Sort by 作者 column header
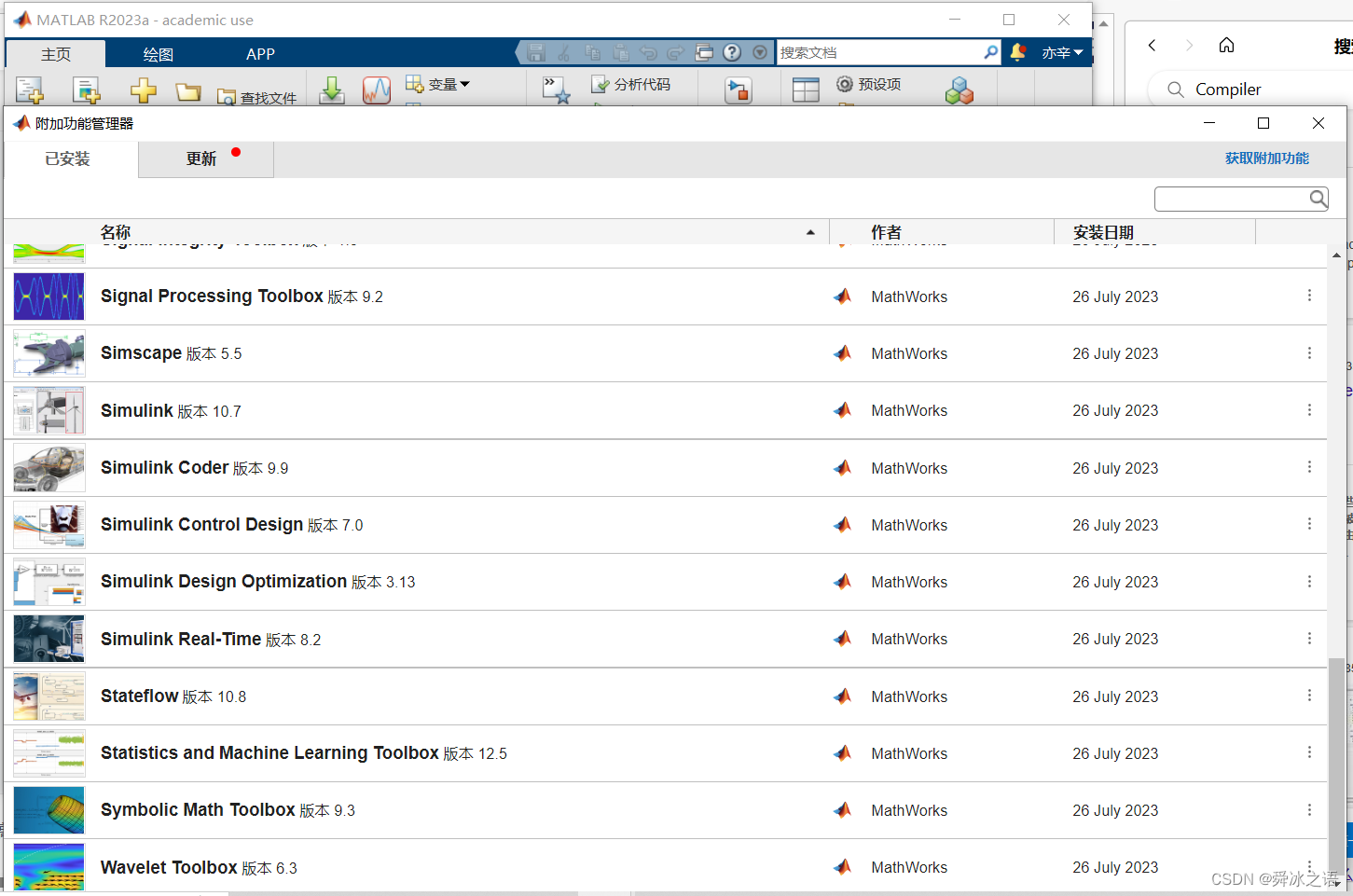This screenshot has width=1353, height=896. pyautogui.click(x=886, y=231)
